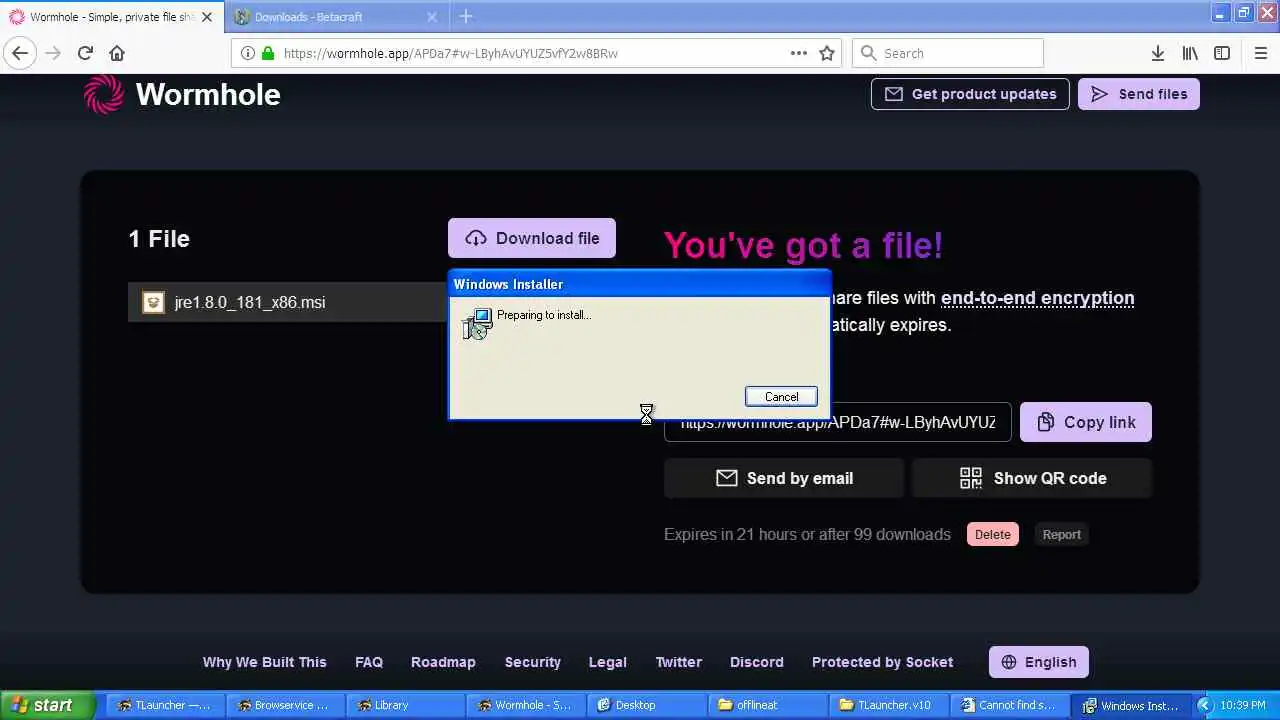This screenshot has height=720, width=1280.
Task: Cancel the Windows Installer dialog
Action: coord(781,397)
